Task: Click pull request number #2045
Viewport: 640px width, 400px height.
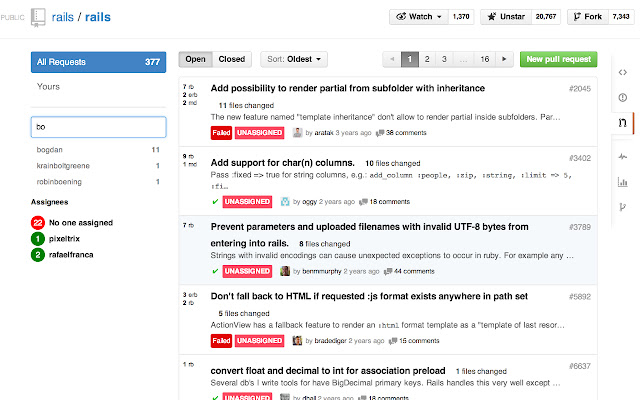Action: (x=580, y=89)
